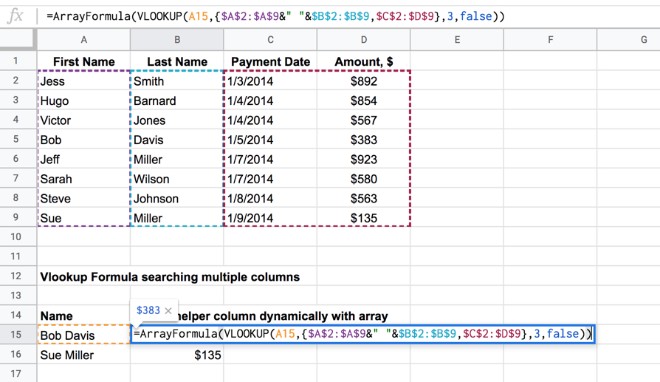Screen dimensions: 660x382
Task: Select the cell containing Johnson
Action: pyautogui.click(x=177, y=198)
